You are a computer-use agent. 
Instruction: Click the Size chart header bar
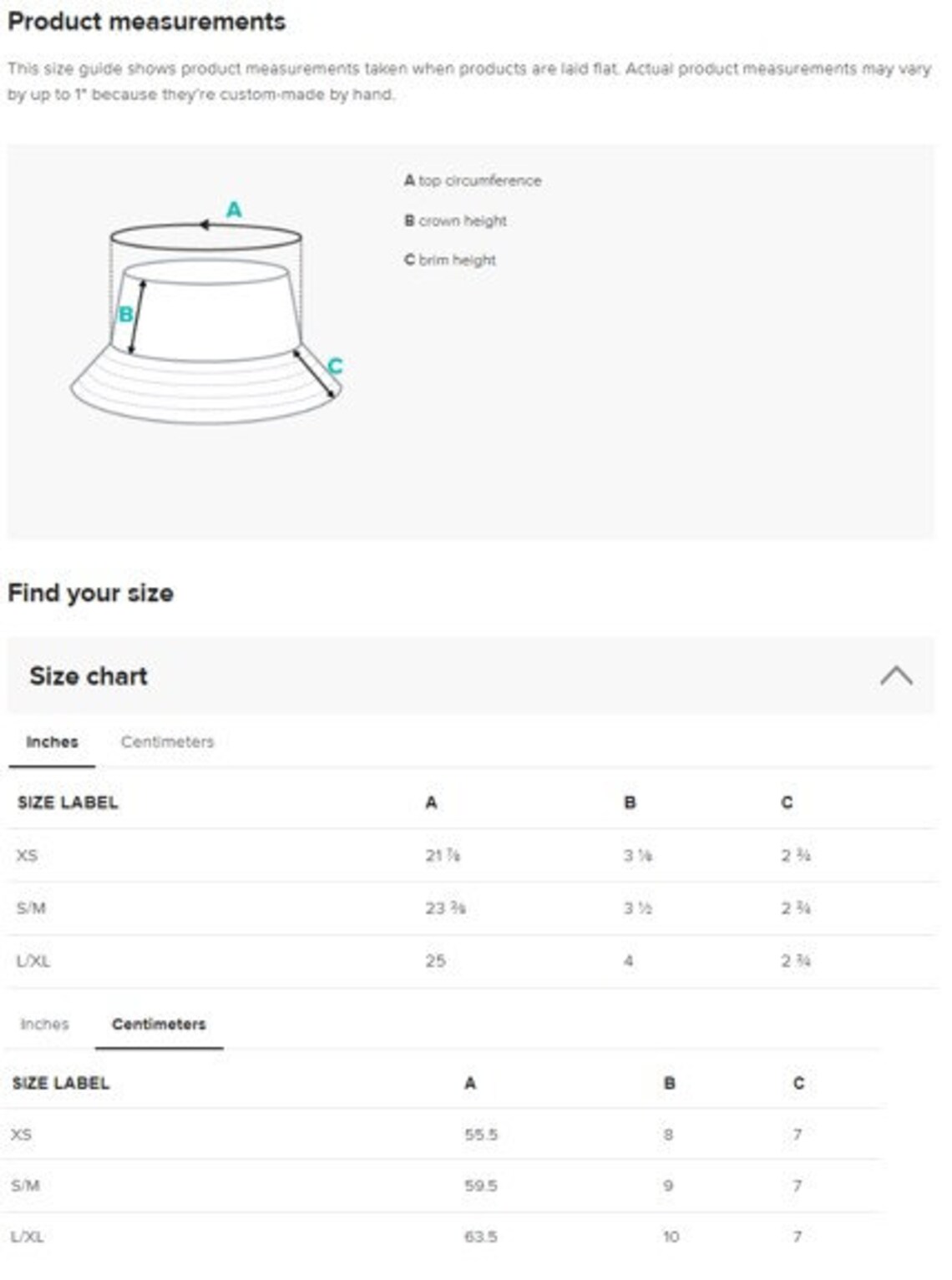(x=471, y=675)
